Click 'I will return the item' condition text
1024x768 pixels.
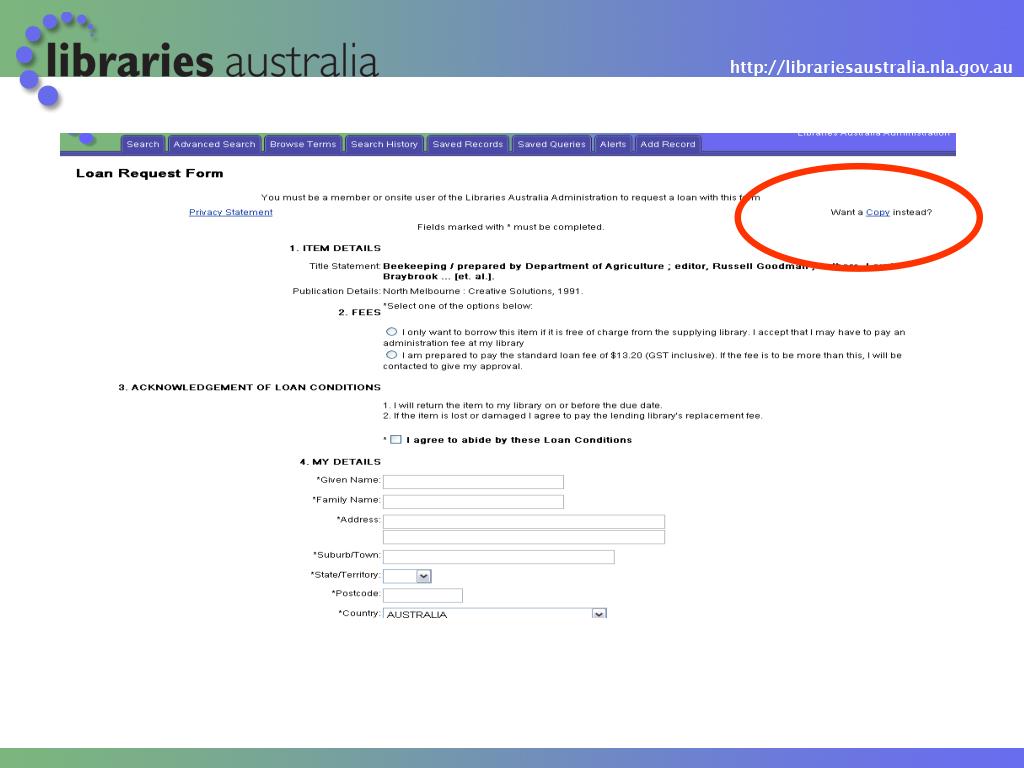pyautogui.click(x=522, y=405)
